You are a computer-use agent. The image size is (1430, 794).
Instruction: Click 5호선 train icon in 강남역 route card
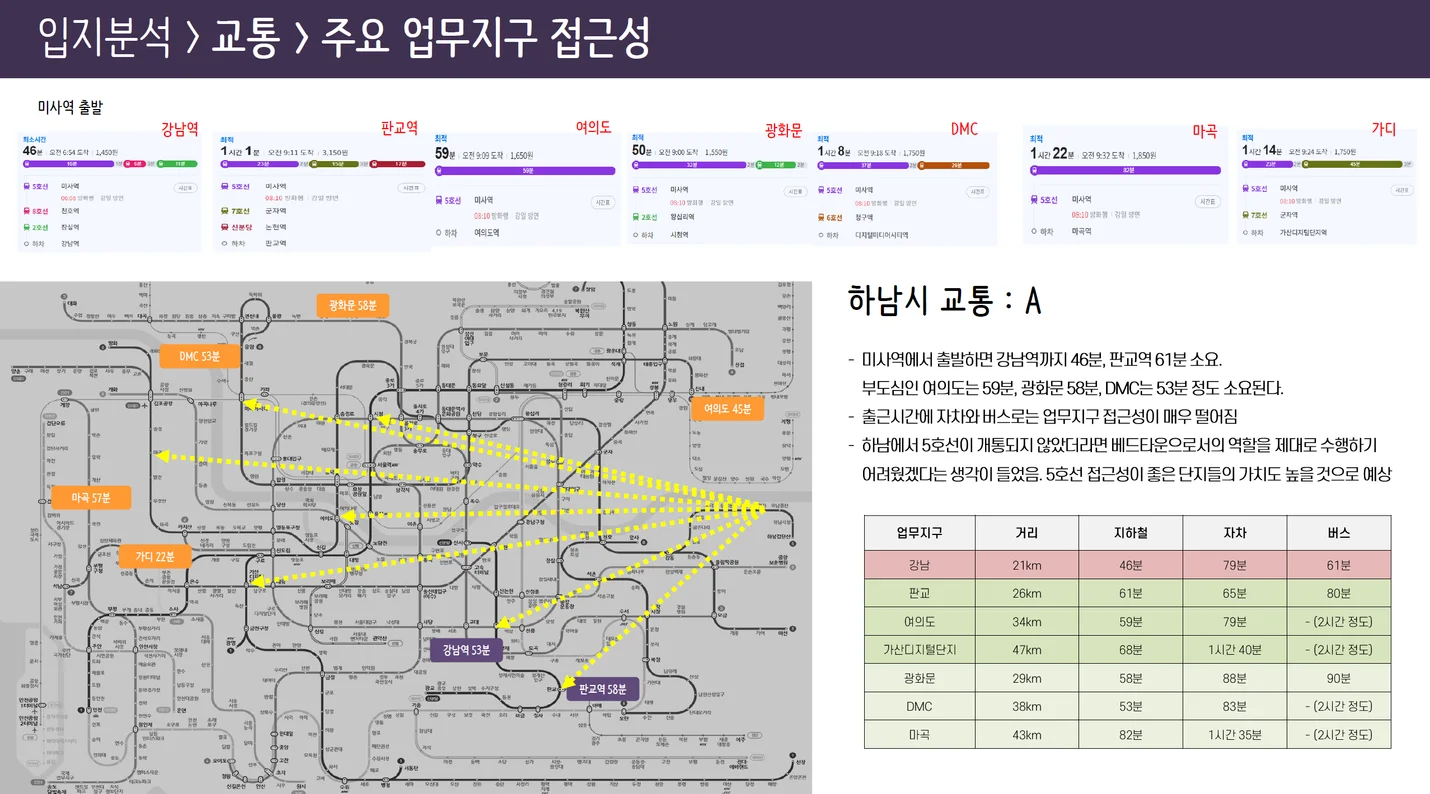[x=27, y=186]
